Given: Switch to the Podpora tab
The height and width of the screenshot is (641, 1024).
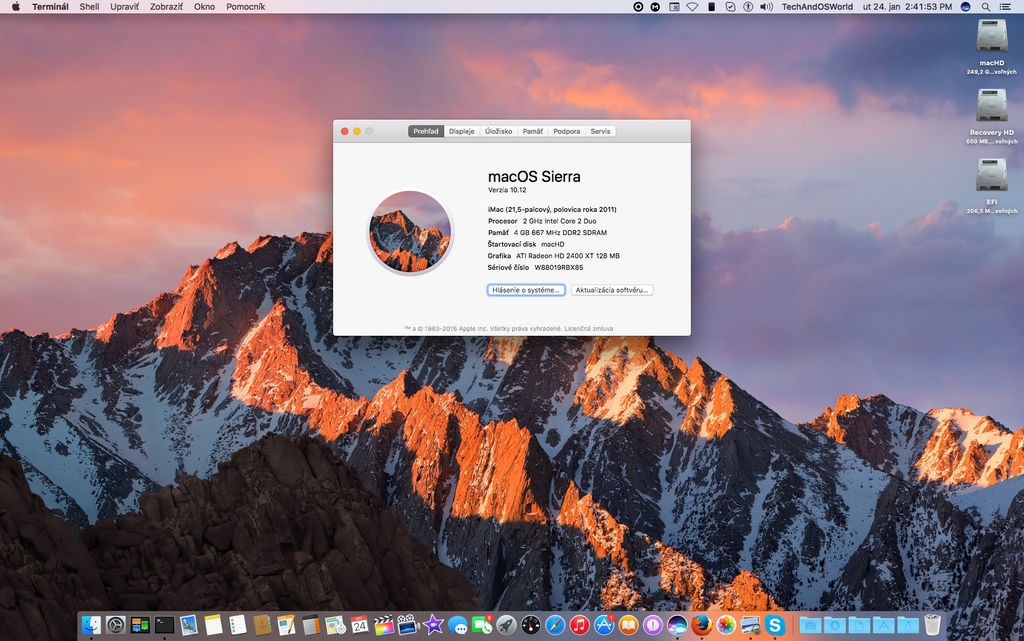Looking at the screenshot, I should 567,131.
